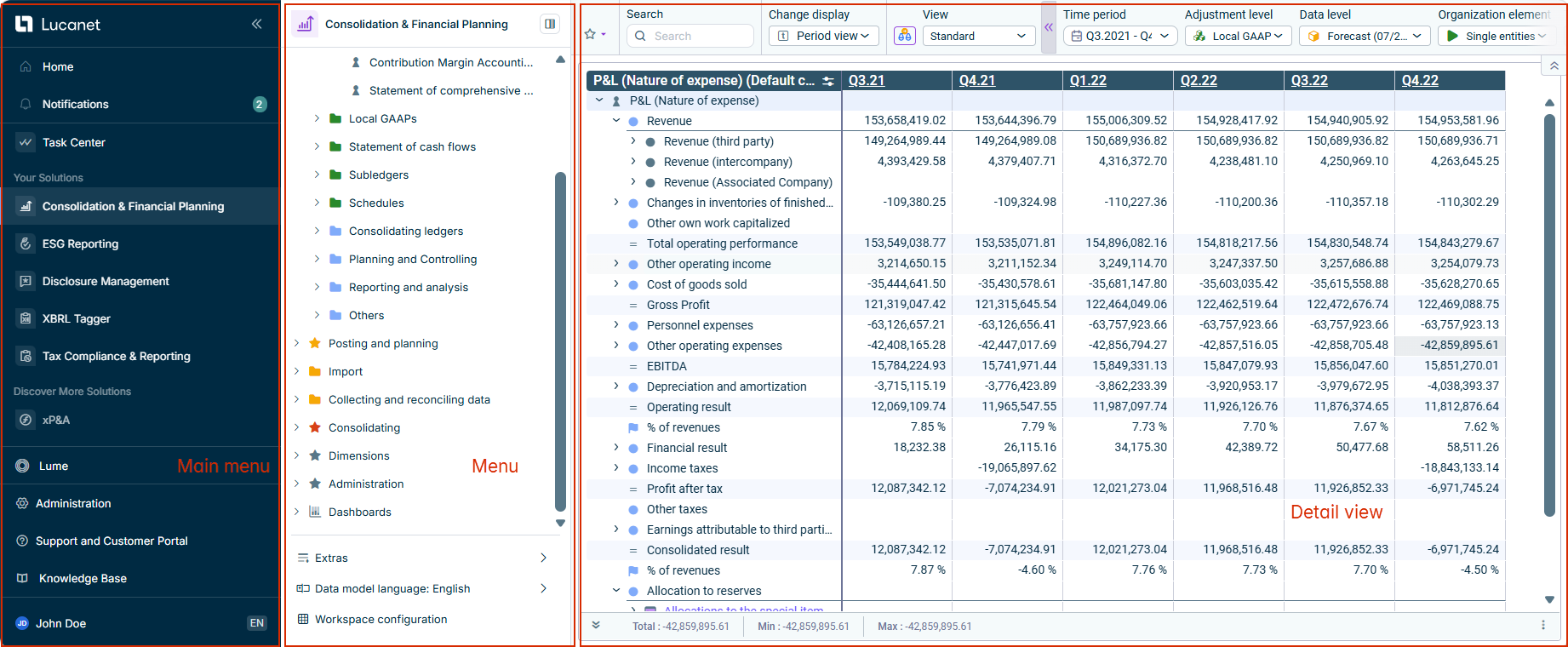The image size is (1568, 647).
Task: Open the Extras submenu
Action: [424, 558]
